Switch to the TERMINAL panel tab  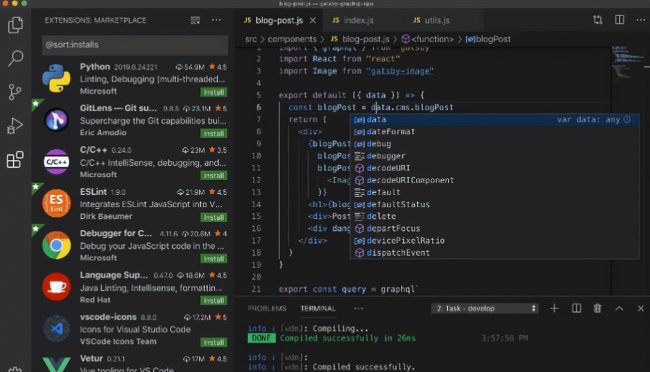click(318, 309)
